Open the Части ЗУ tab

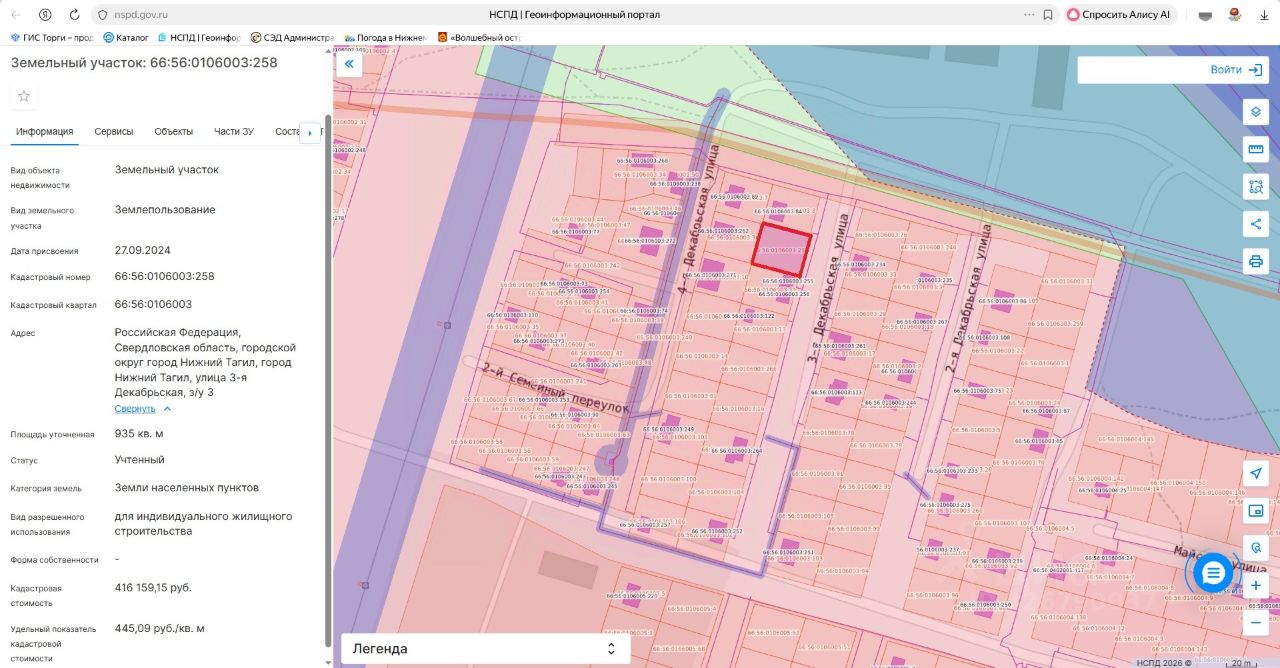(x=233, y=132)
